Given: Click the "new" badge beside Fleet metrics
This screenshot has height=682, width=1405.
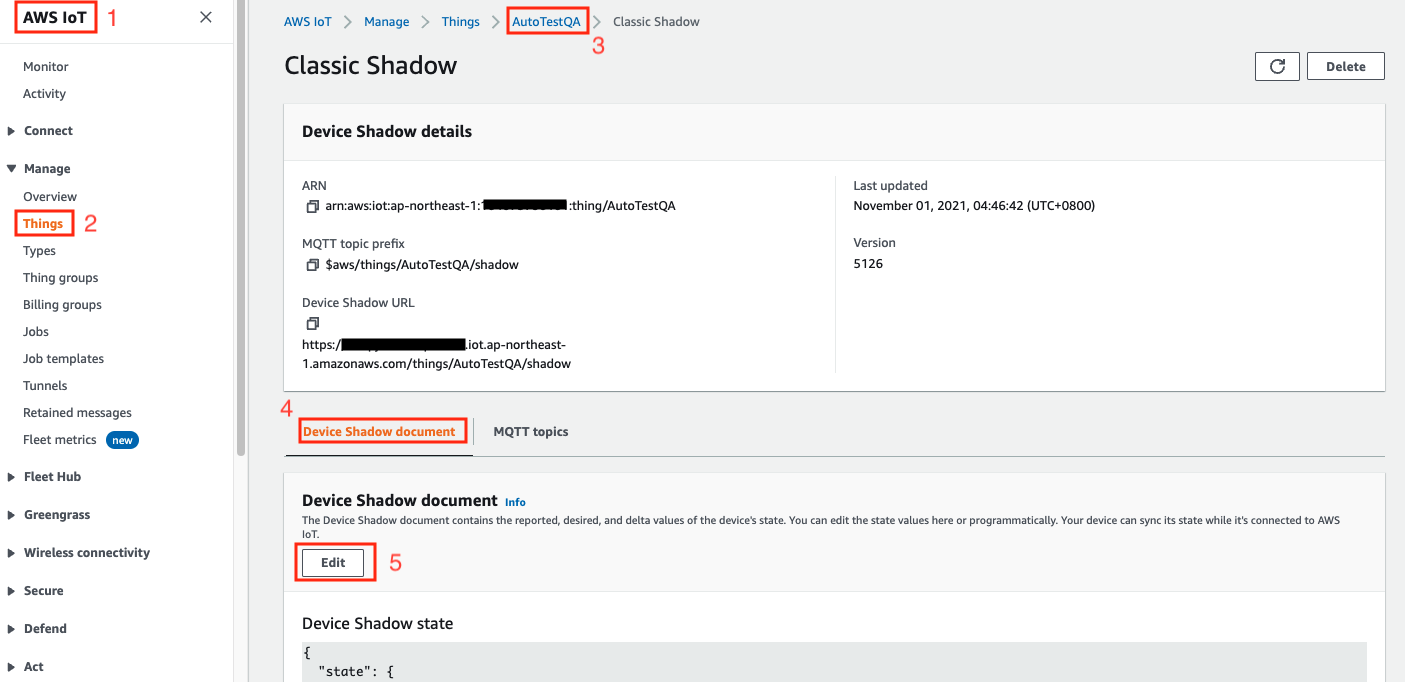Looking at the screenshot, I should (x=122, y=440).
